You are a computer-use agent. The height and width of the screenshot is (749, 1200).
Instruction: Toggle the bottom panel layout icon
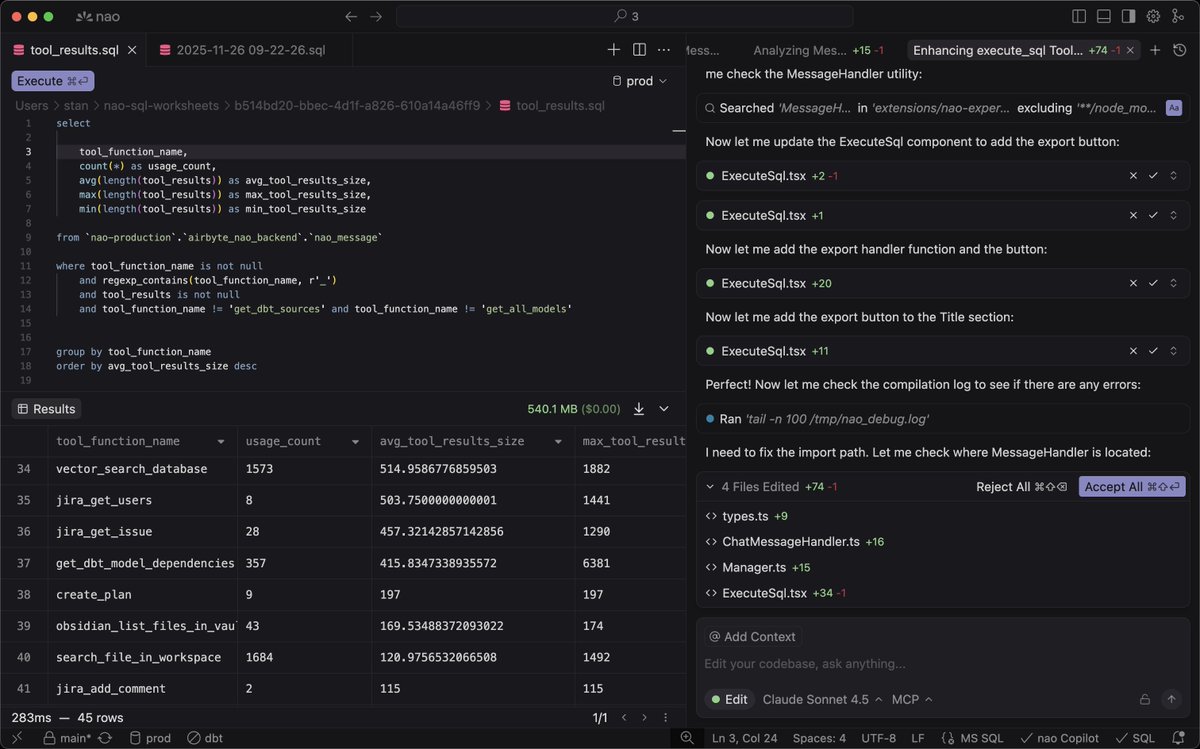point(1104,16)
